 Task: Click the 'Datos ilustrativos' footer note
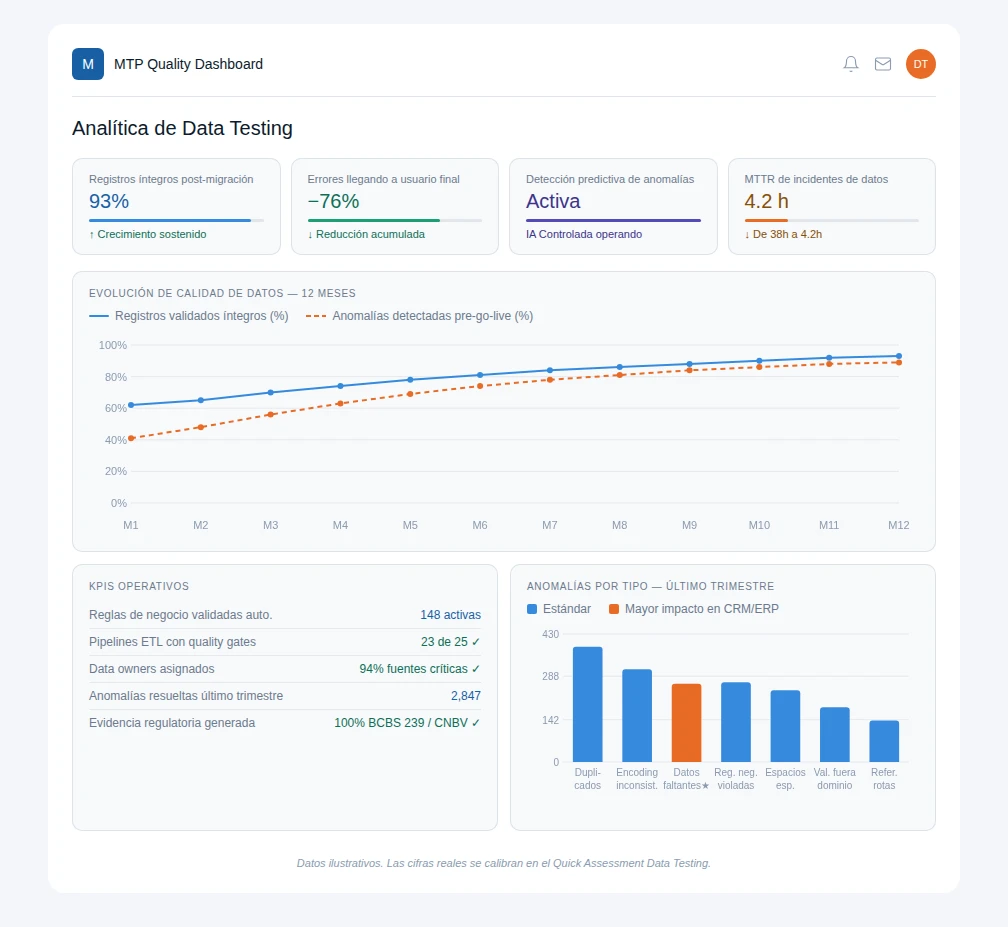pyautogui.click(x=504, y=863)
